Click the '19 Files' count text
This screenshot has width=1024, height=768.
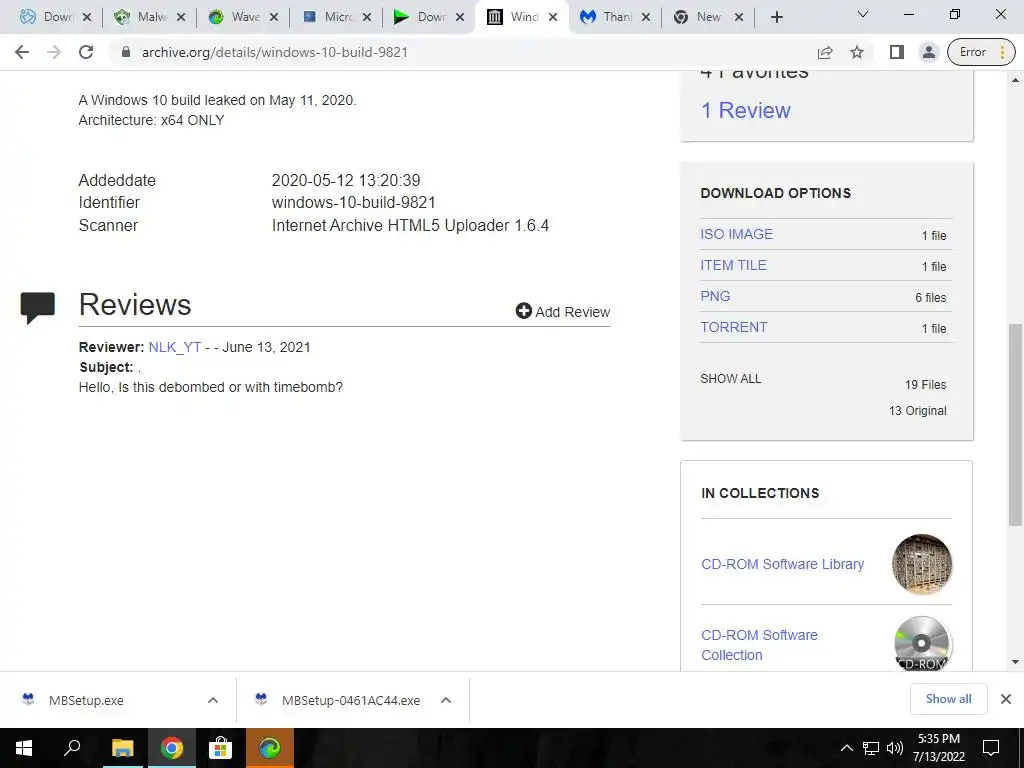(925, 385)
